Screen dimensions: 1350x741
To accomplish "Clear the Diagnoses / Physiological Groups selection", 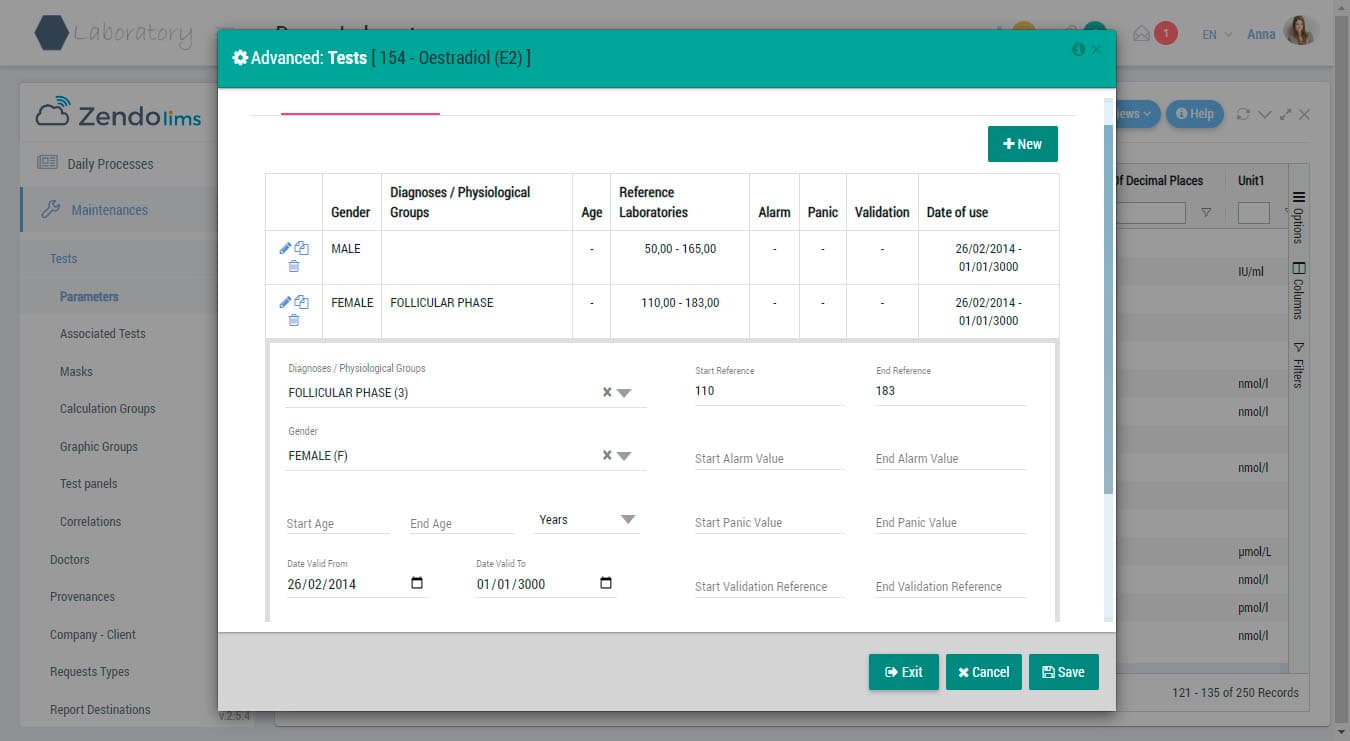I will pos(606,393).
